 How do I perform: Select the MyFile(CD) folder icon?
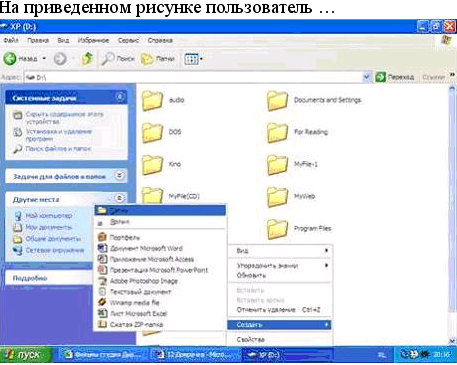tap(152, 194)
